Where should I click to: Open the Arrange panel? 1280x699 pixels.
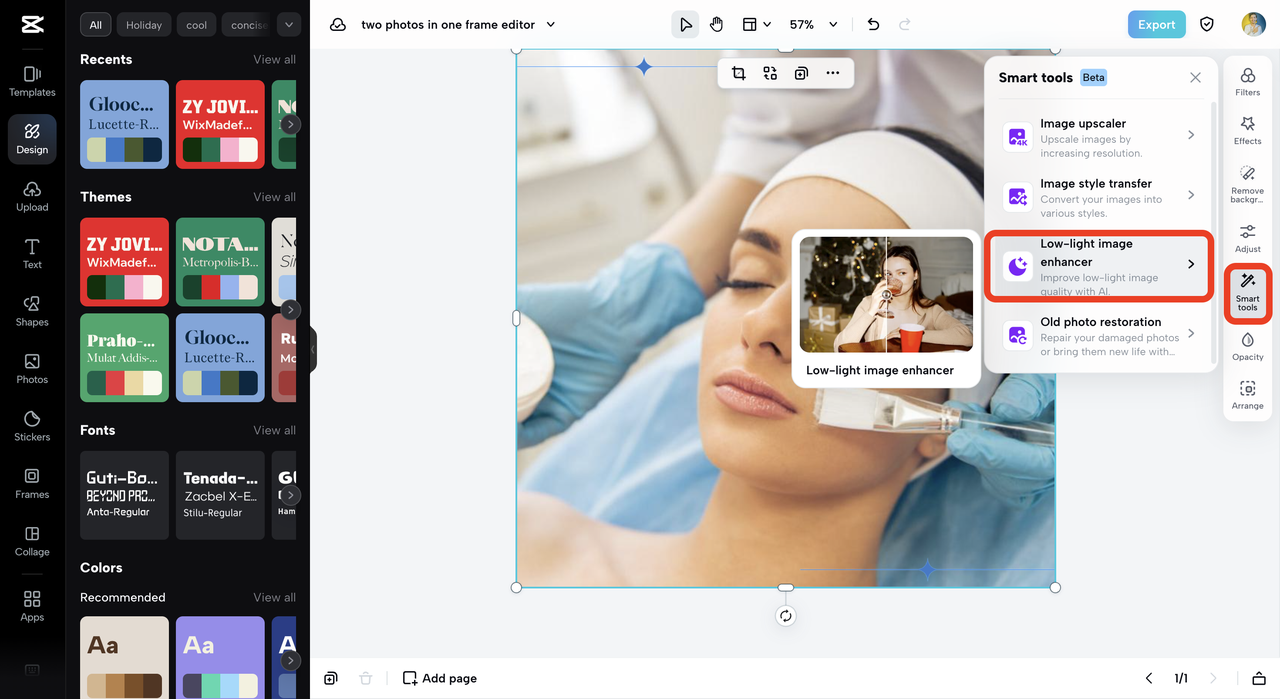coord(1248,395)
